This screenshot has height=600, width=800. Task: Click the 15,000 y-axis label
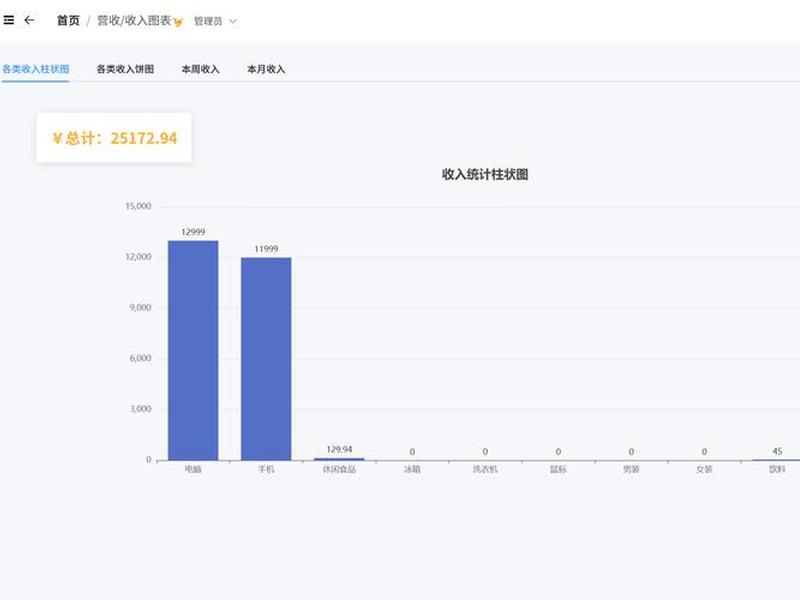[138, 206]
